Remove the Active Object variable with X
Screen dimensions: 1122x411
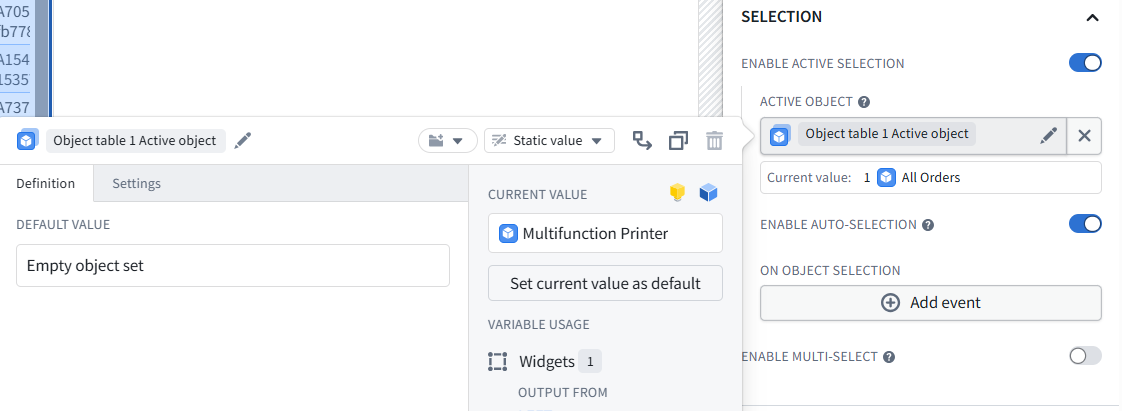[x=1084, y=136]
